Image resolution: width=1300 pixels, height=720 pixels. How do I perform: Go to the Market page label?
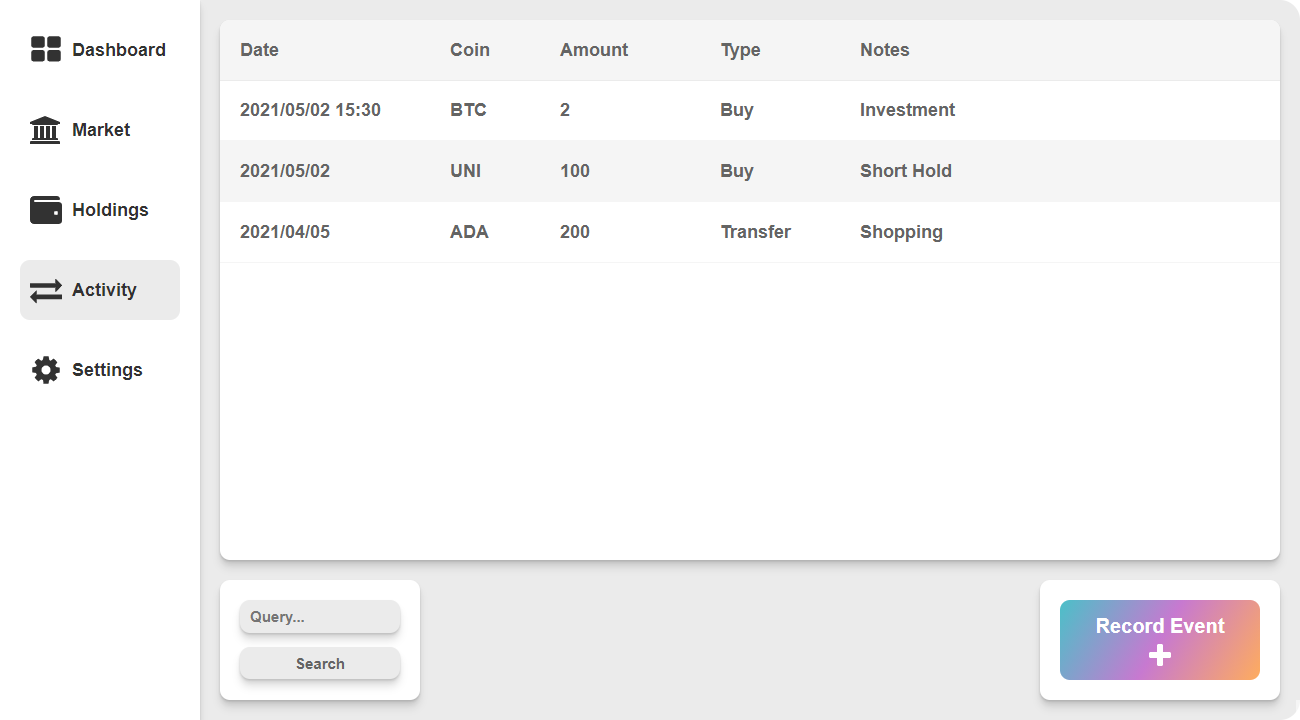click(x=101, y=130)
